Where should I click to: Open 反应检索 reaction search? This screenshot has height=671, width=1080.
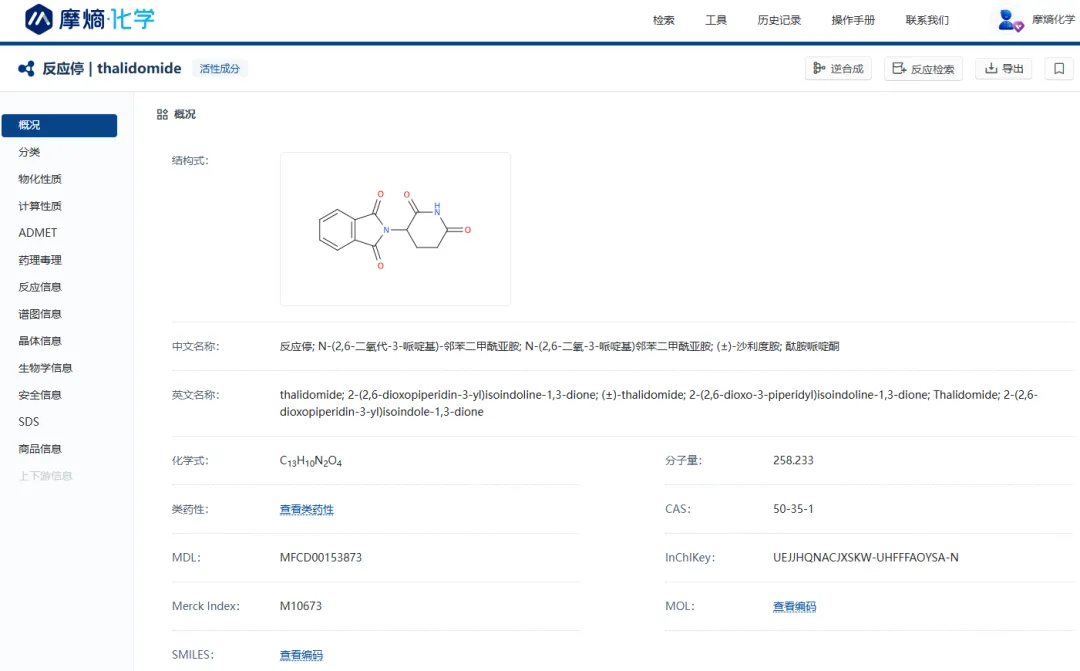[x=923, y=69]
